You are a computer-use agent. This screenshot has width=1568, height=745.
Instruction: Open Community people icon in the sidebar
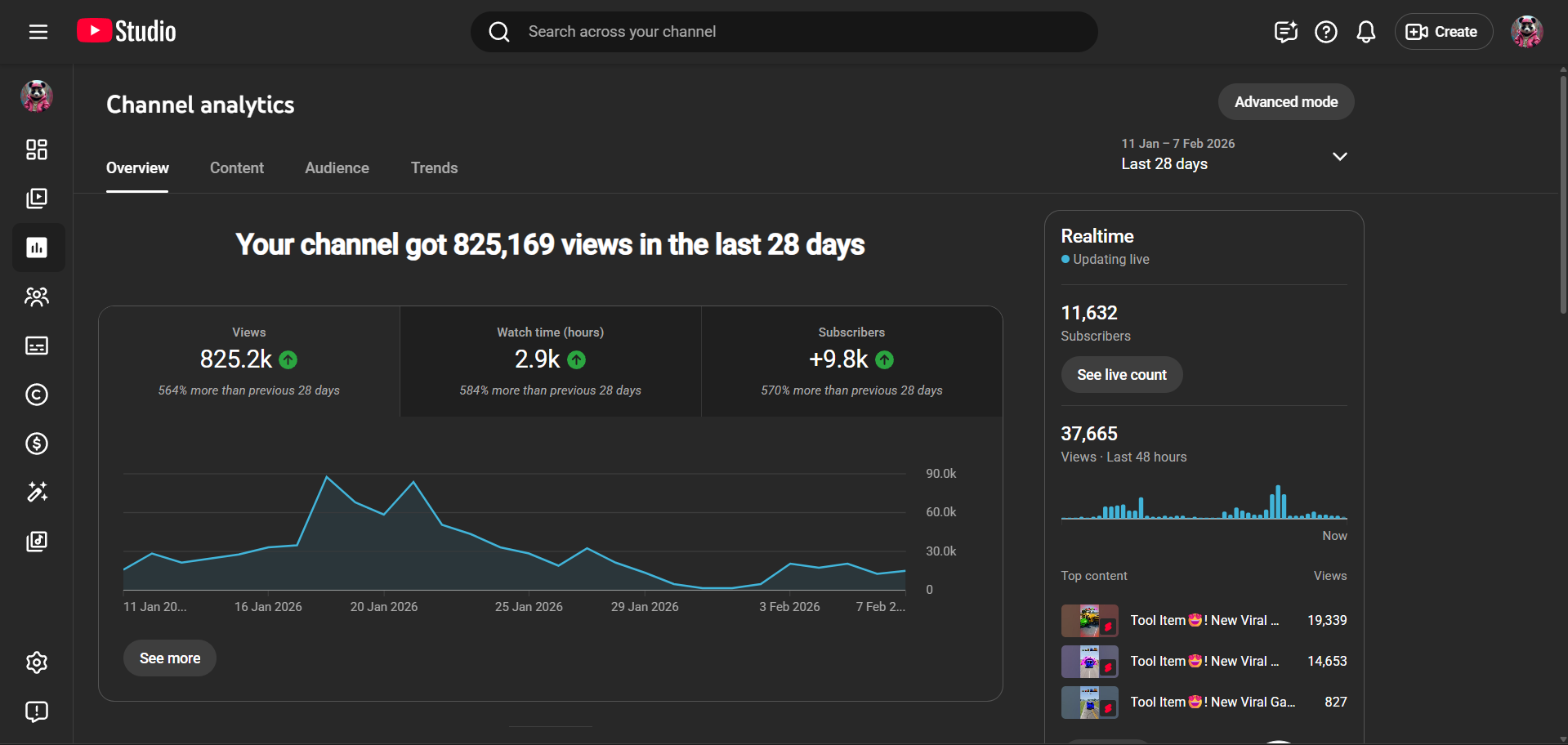(x=37, y=297)
